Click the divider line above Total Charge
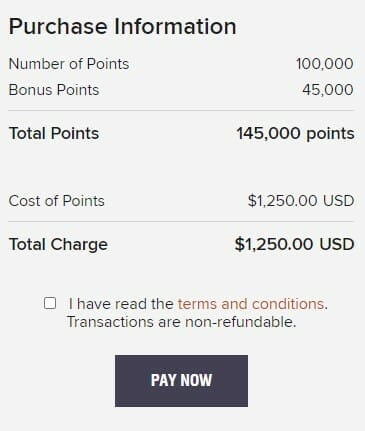This screenshot has width=365, height=431. 181,221
